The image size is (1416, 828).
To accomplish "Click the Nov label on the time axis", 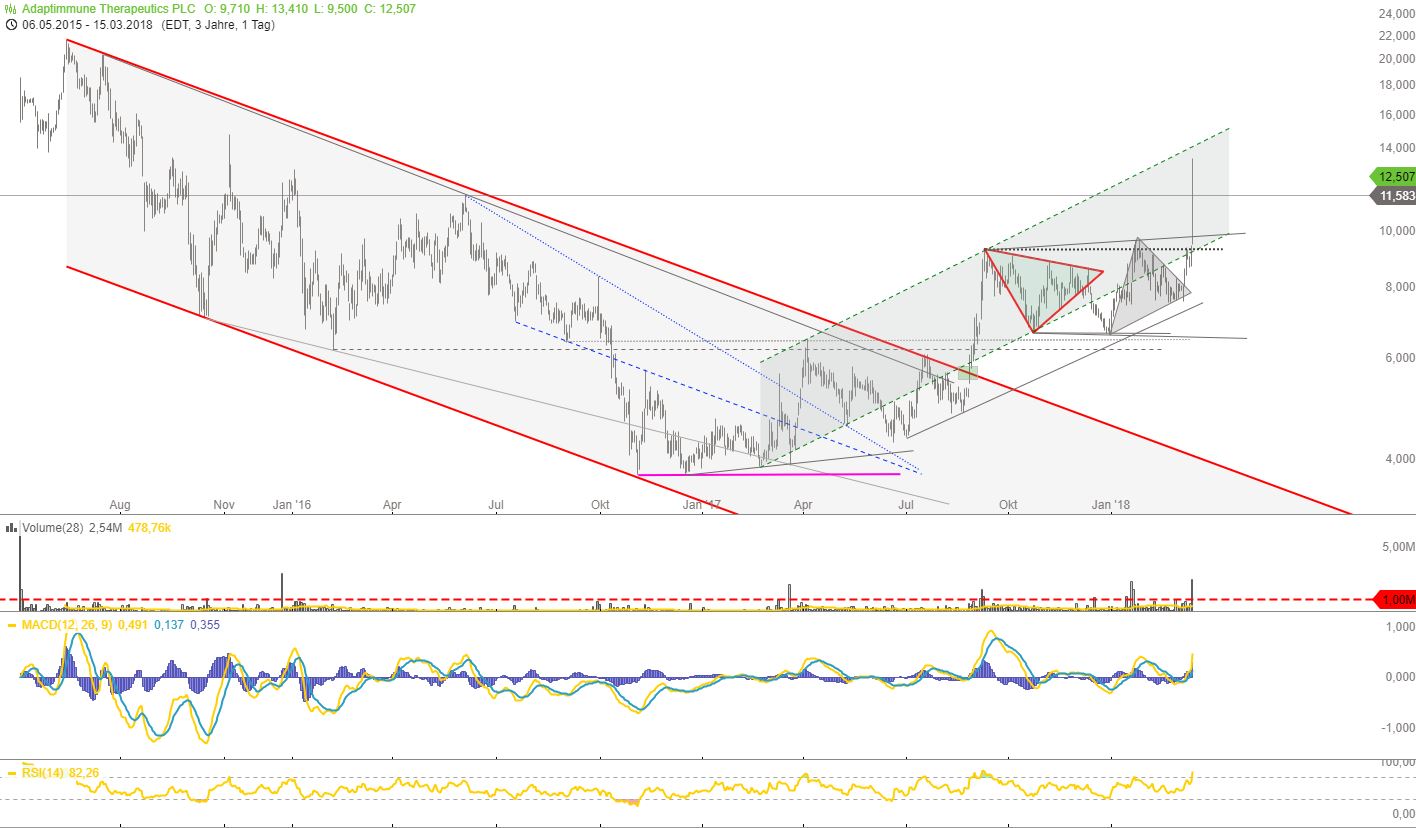I will 223,506.
